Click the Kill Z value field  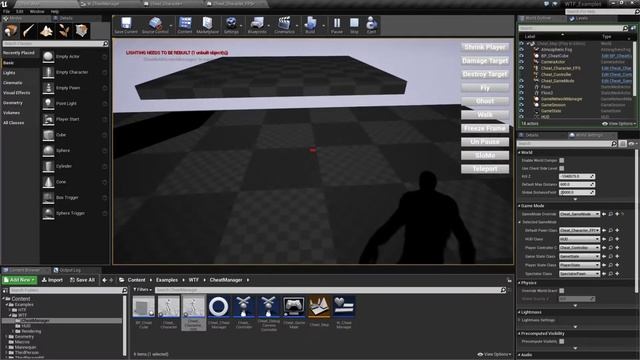click(576, 176)
